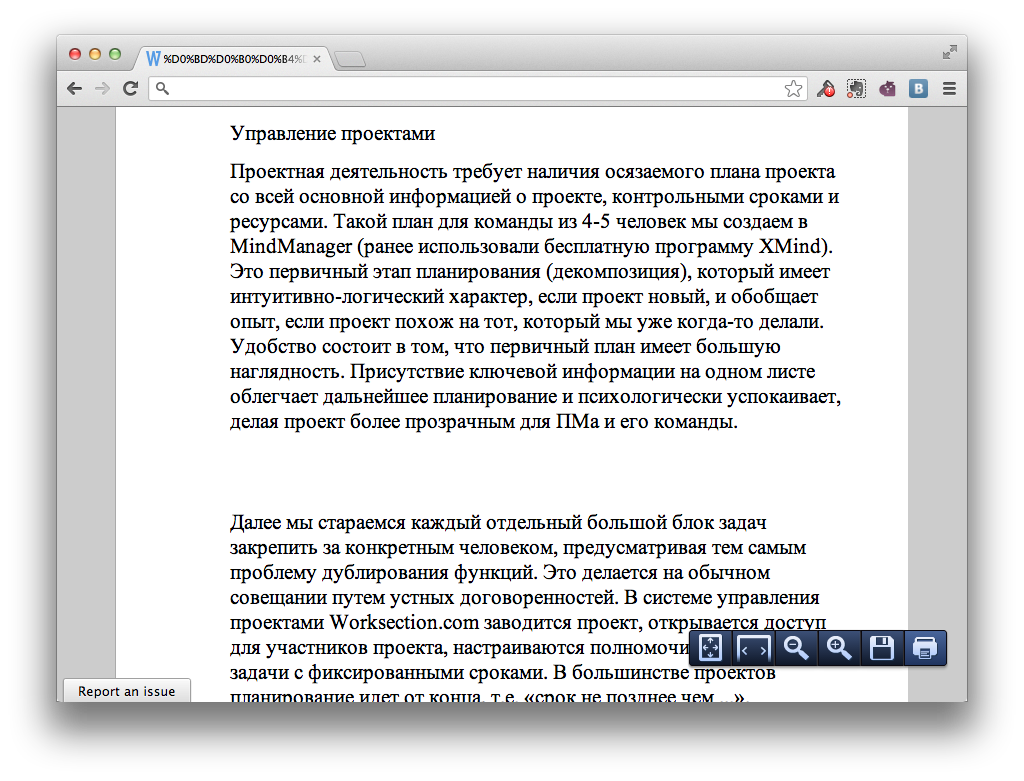The width and height of the screenshot is (1024, 781).
Task: Zoom in on the document
Action: 838,648
